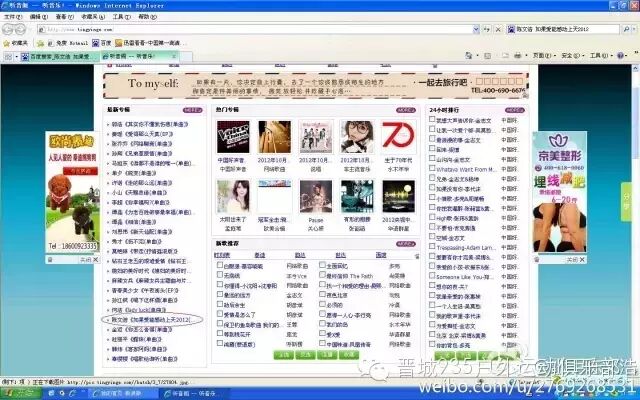Tick the 爱情是怎么了 checkbox
The image size is (640, 400).
click(220, 314)
